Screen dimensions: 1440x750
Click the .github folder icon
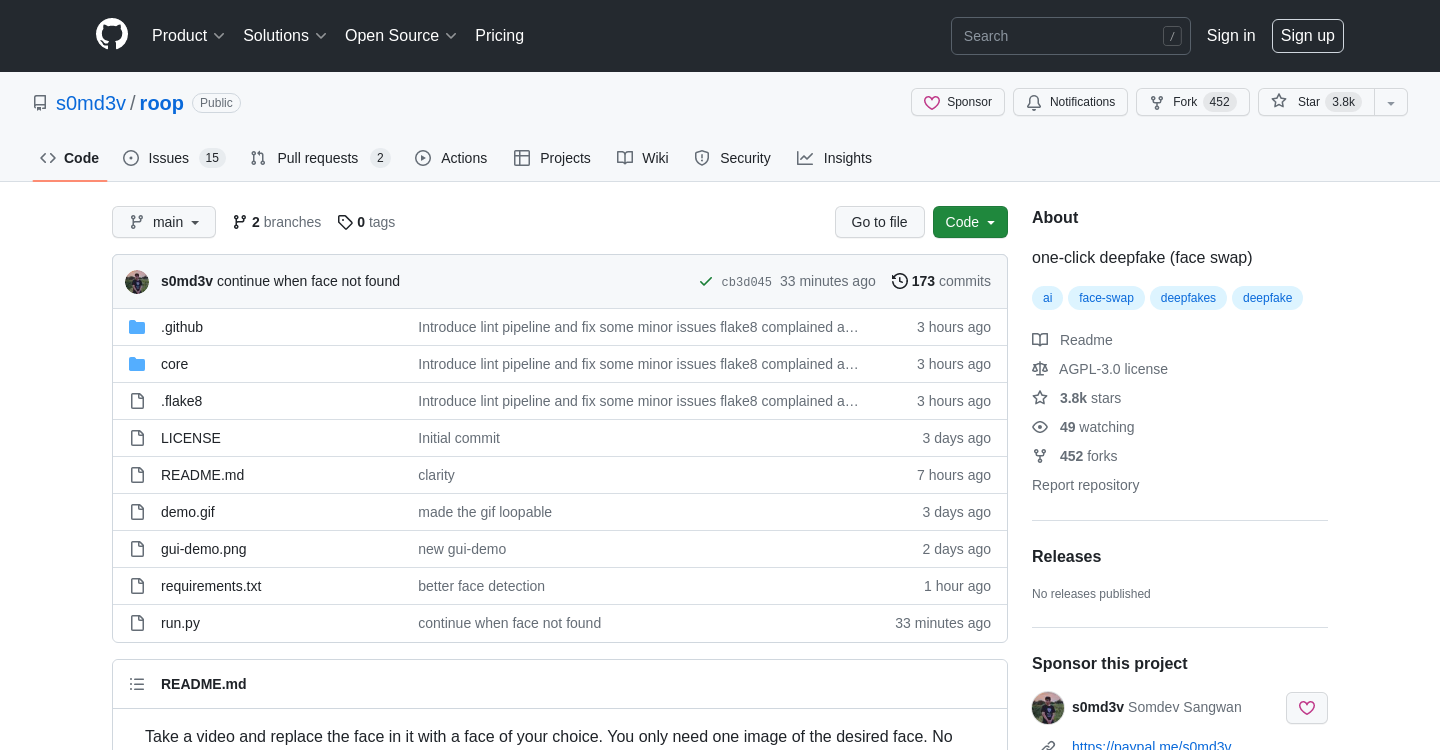point(137,327)
